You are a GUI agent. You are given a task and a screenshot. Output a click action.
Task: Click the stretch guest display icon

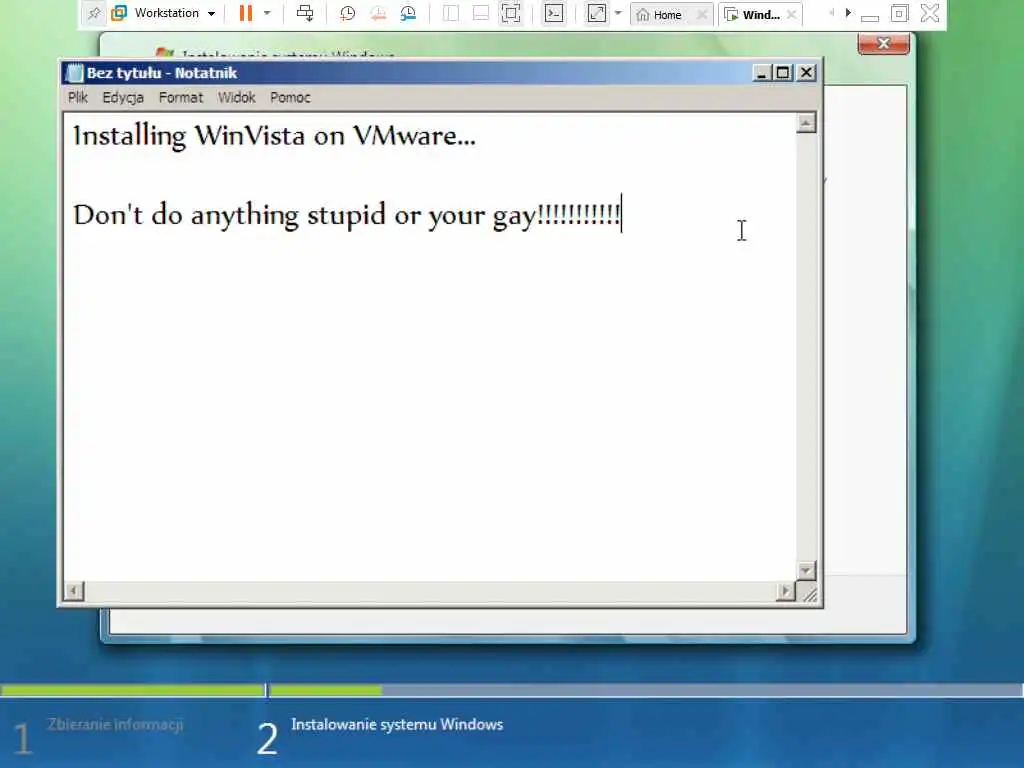pyautogui.click(x=596, y=13)
